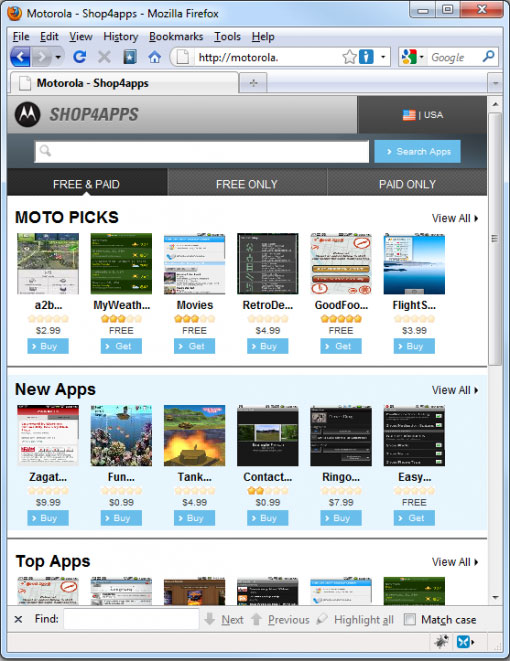The image size is (510, 661).
Task: Open the history dropdown next to Forward
Action: pos(58,57)
